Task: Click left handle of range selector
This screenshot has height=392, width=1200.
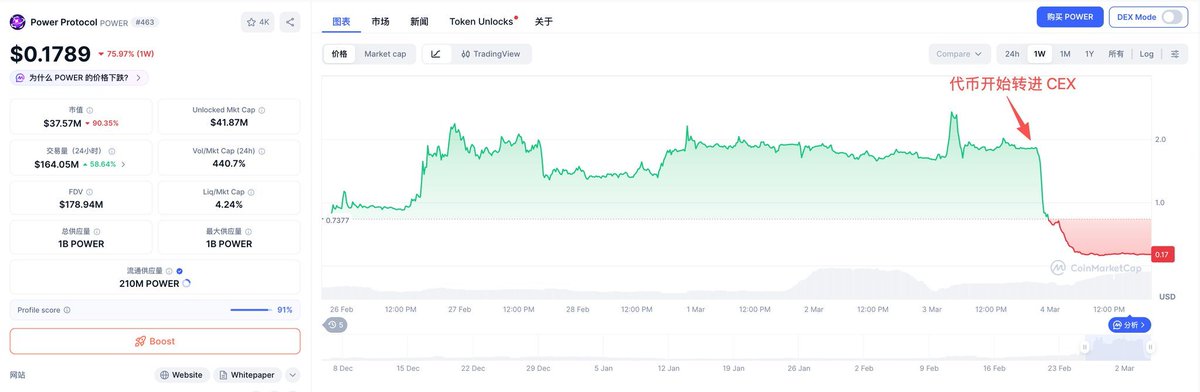Action: coord(1085,347)
